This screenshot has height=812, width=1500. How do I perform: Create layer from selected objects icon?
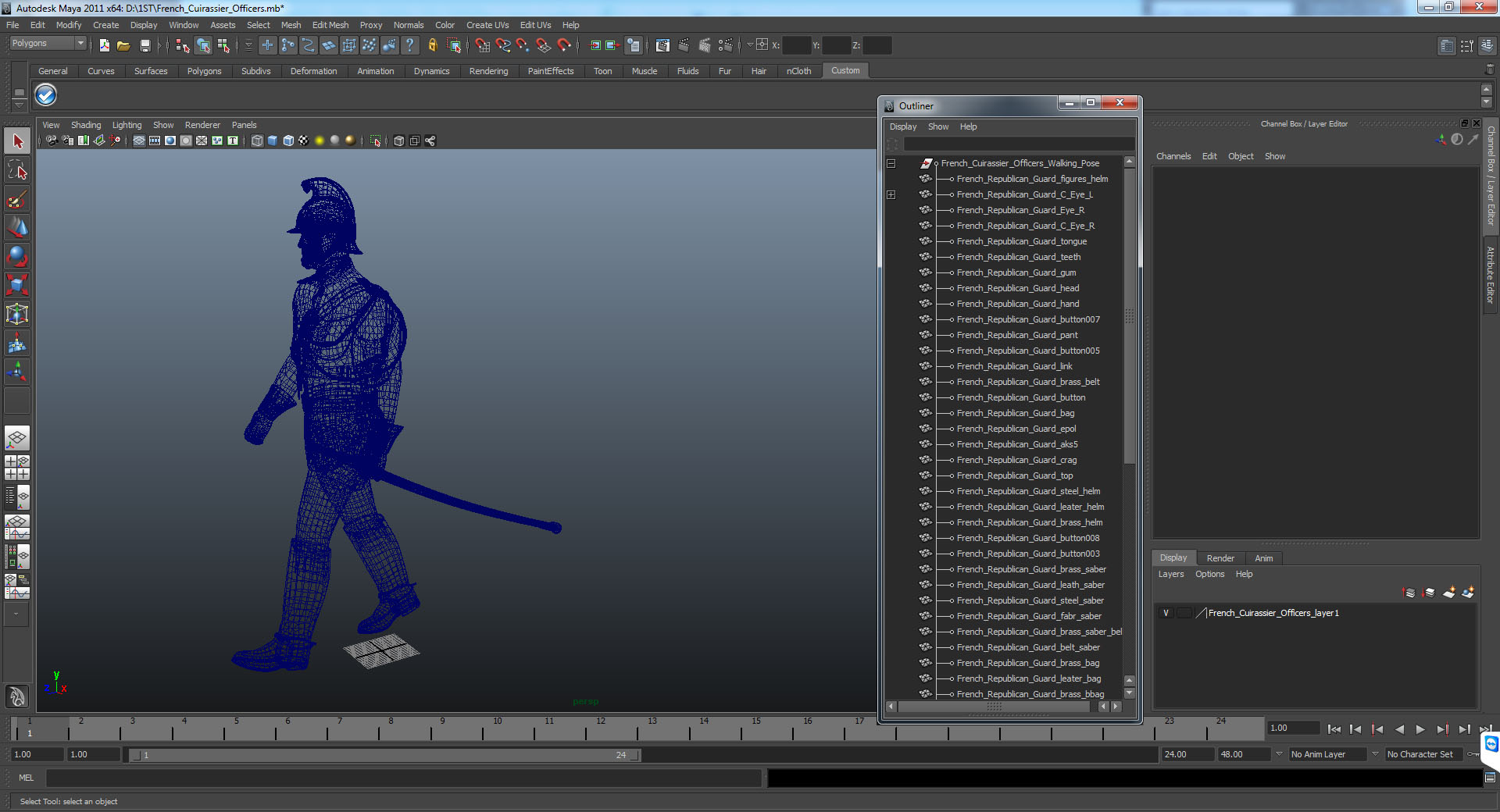pyautogui.click(x=1468, y=593)
